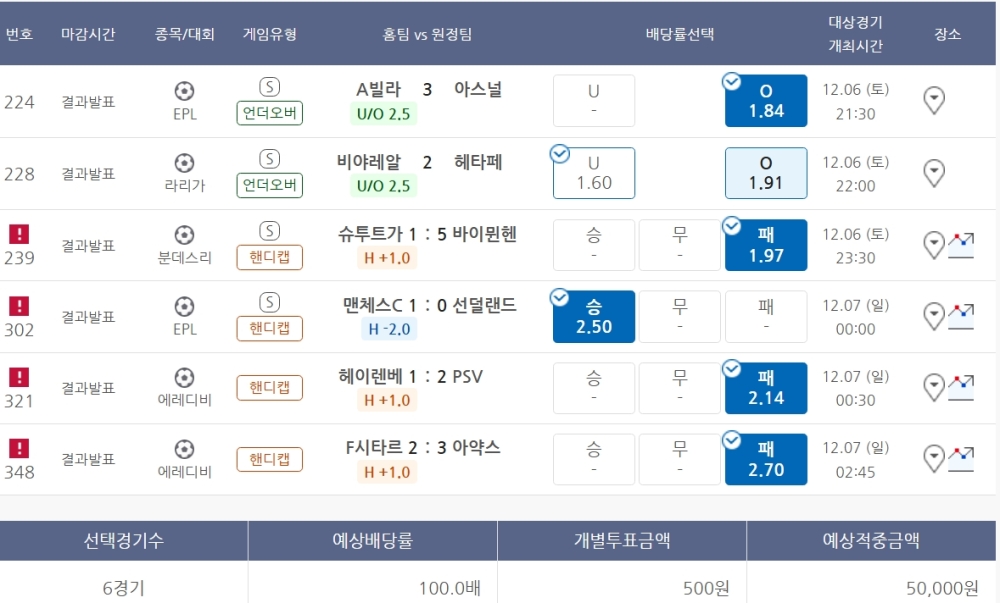1000x603 pixels.
Task: Click 배당률선택 column header
Action: pyautogui.click(x=680, y=34)
